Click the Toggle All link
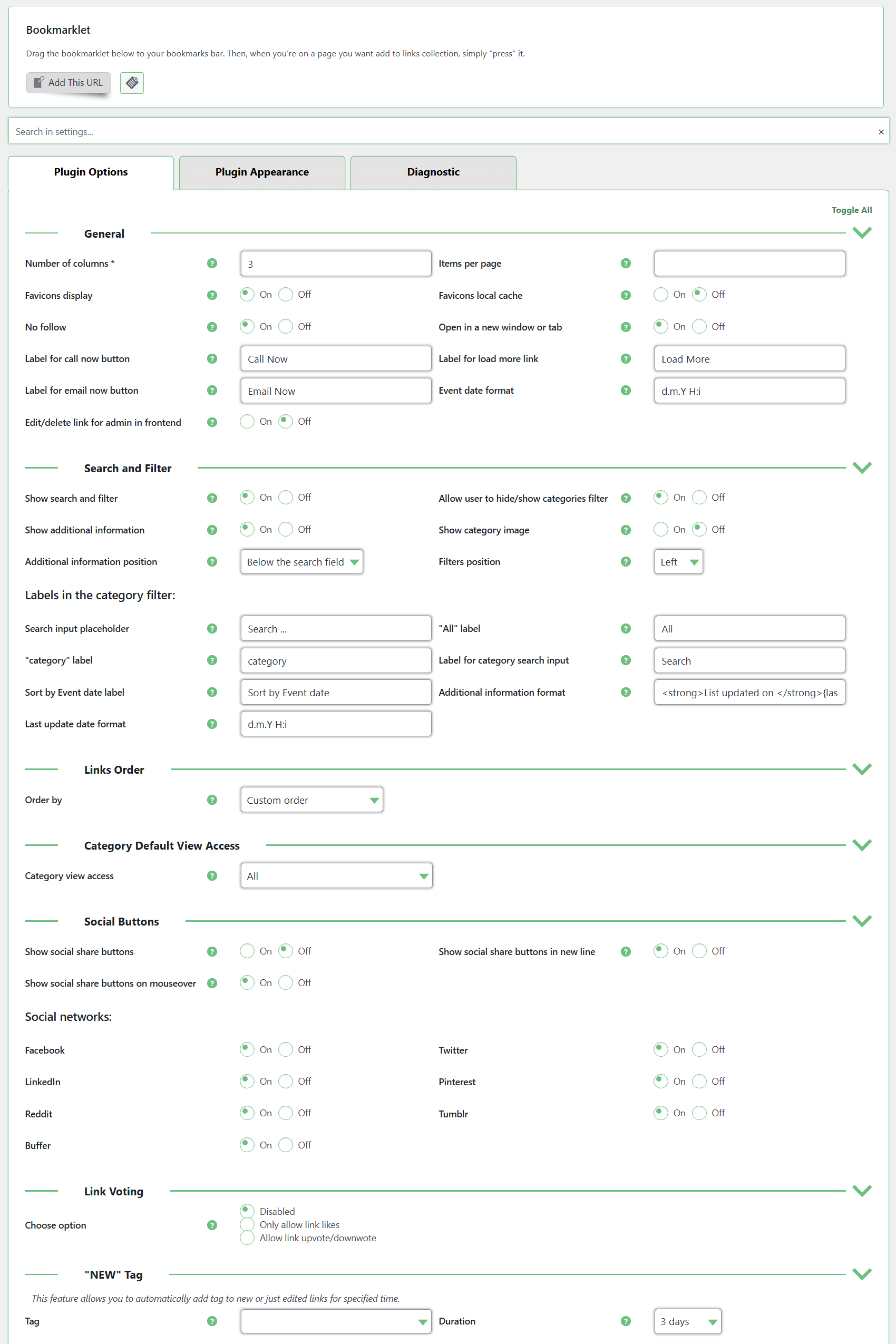Screen dimensions: 896x1344 pos(851,210)
